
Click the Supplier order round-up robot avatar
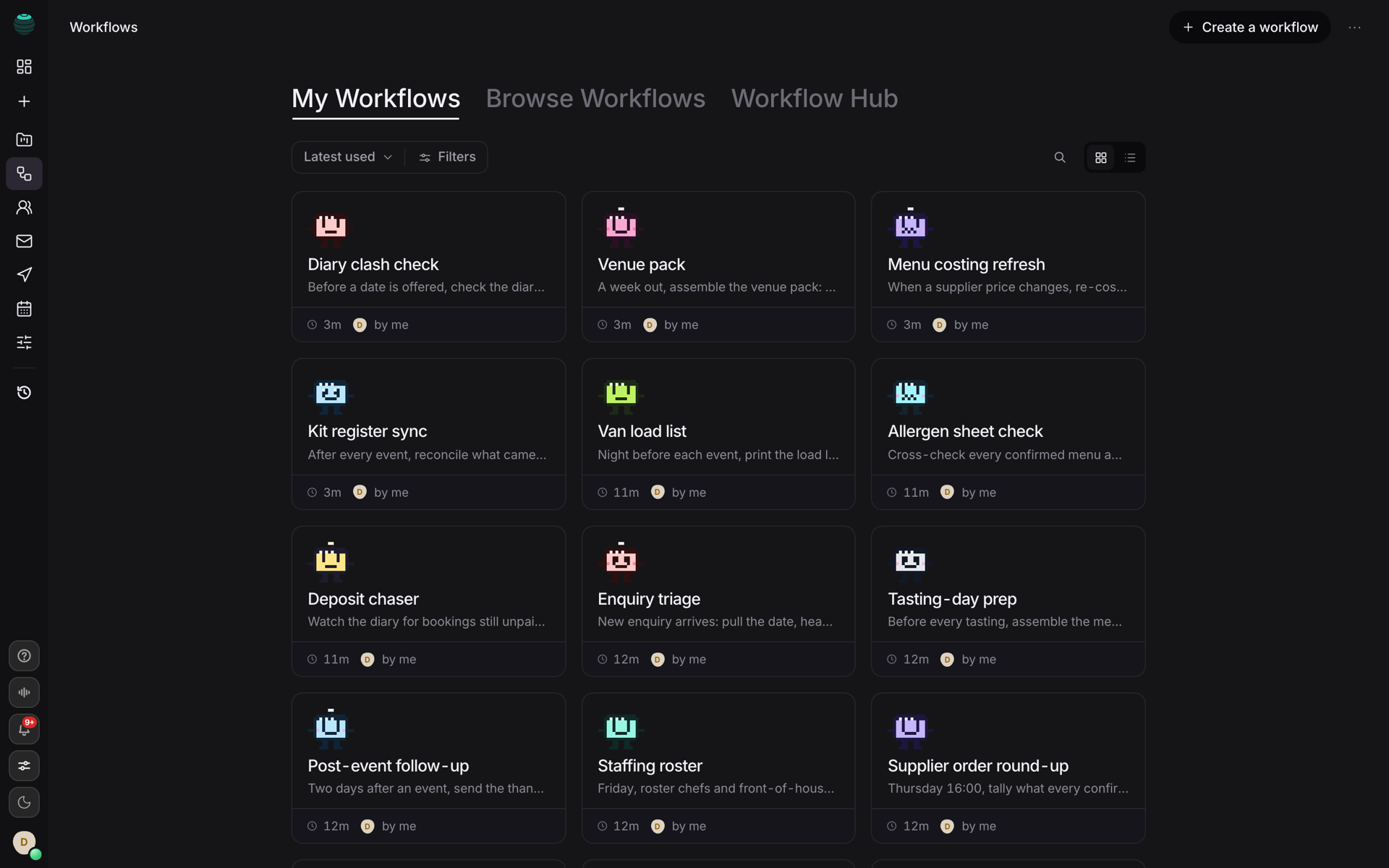(x=910, y=729)
